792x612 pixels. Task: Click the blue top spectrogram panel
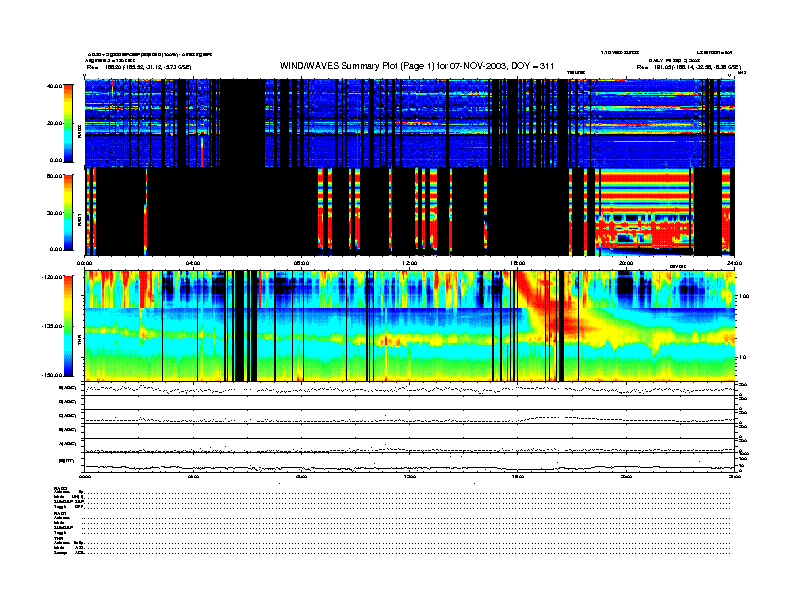pyautogui.click(x=409, y=123)
